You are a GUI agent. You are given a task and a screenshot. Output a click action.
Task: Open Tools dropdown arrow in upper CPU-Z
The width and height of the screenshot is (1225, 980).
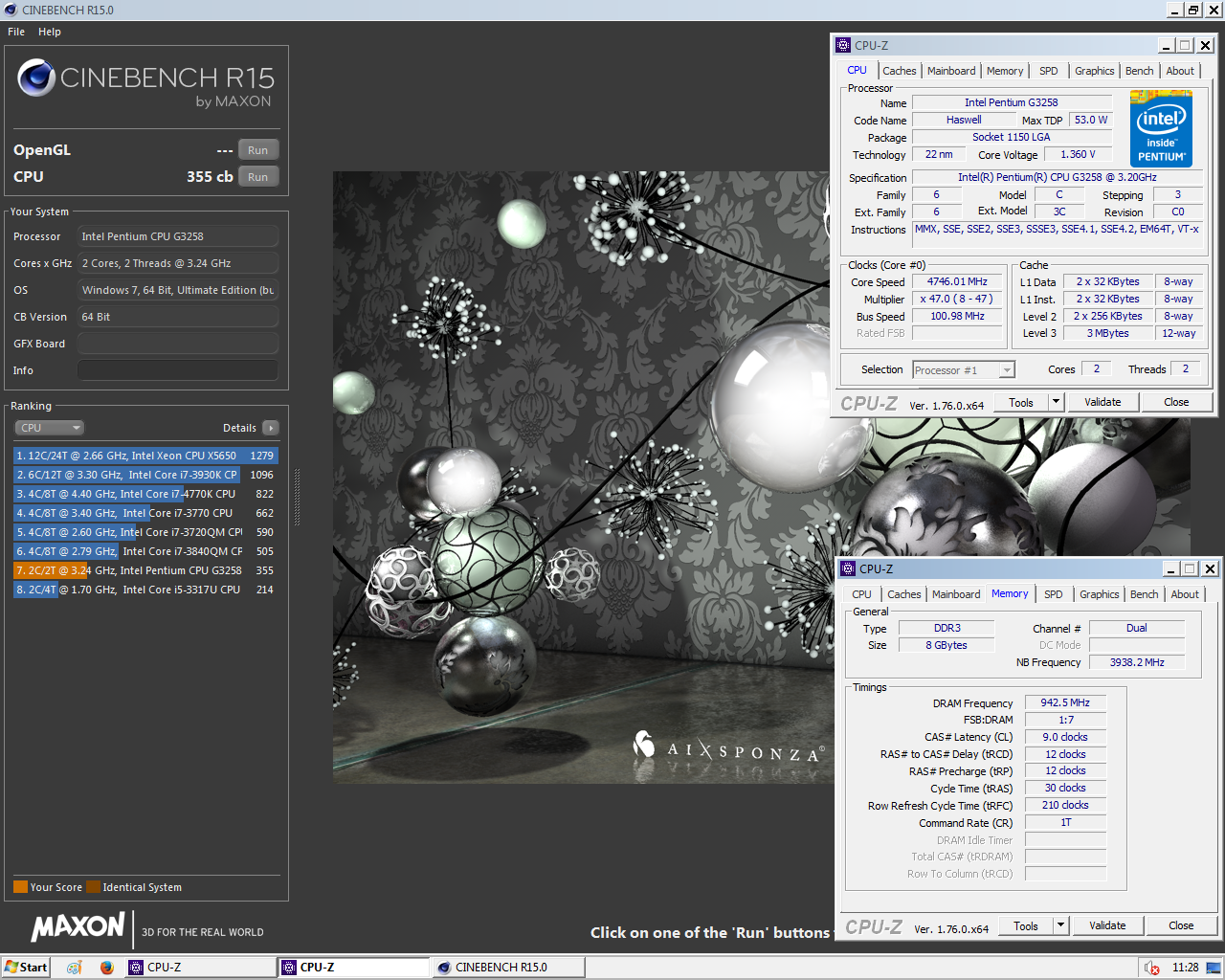click(1057, 403)
